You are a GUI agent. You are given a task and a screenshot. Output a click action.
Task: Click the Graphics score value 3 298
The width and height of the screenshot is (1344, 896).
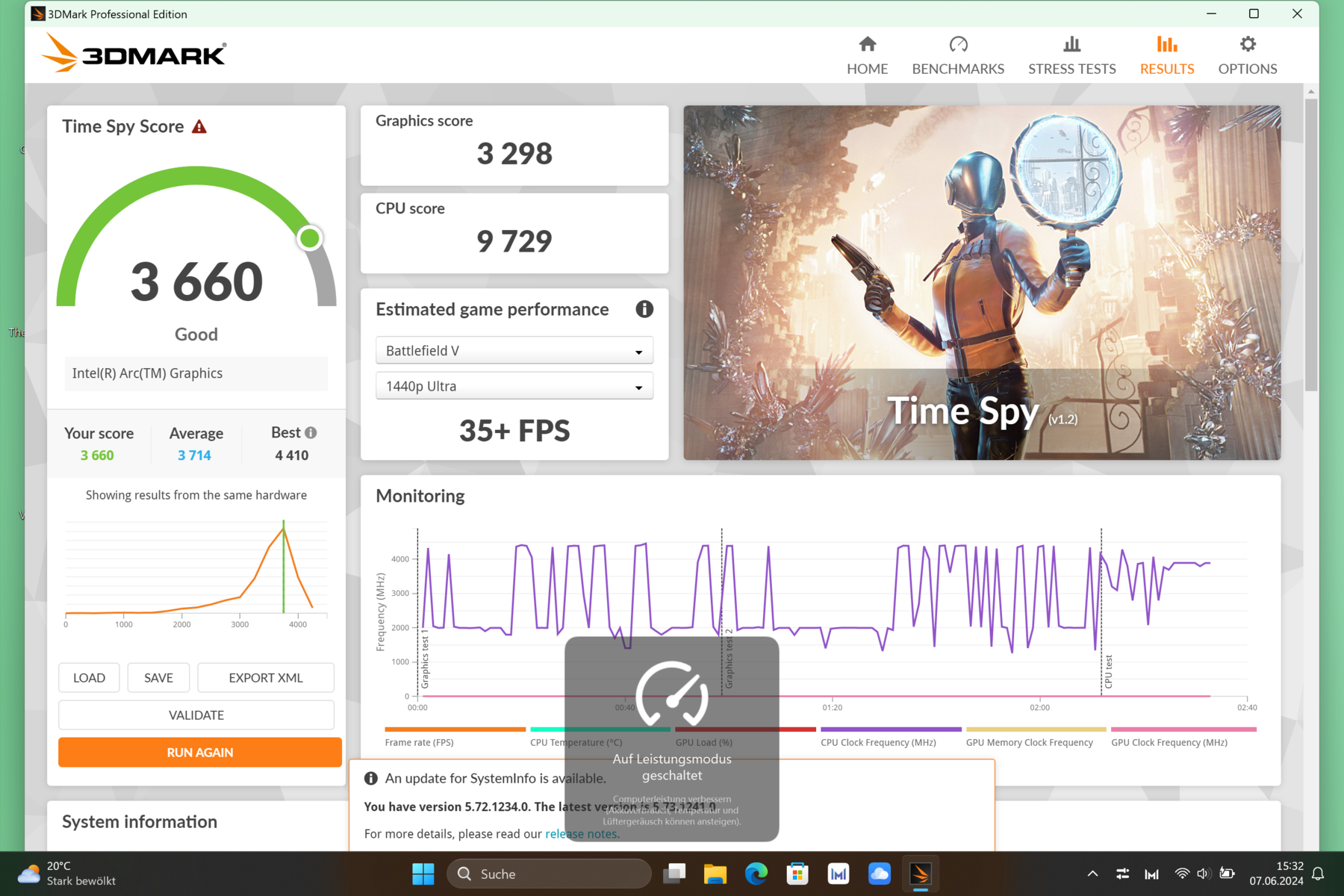click(514, 154)
